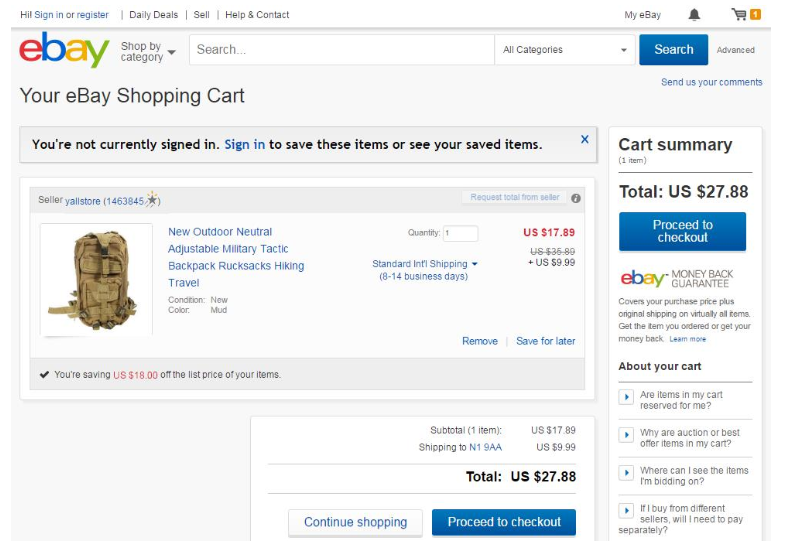Click the blue Search button
This screenshot has height=545, width=786.
coord(673,50)
